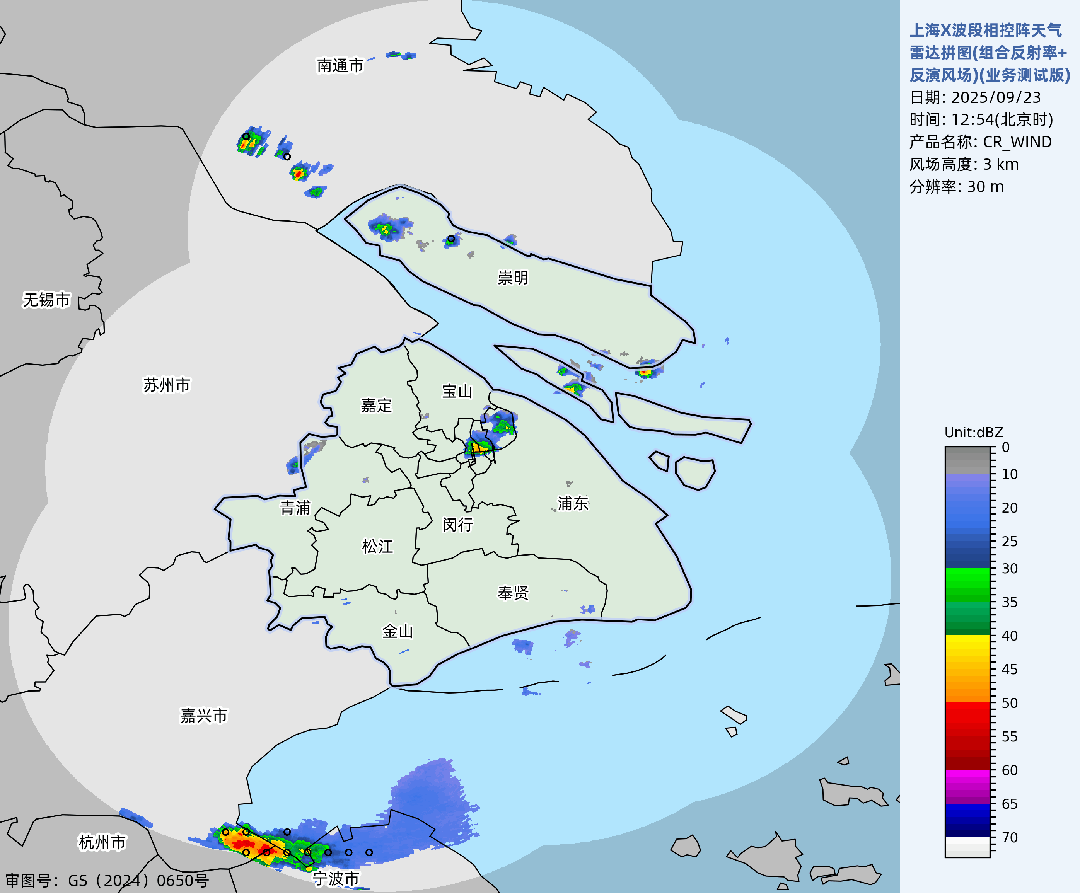Click the time text 12:54(北京时)
The width and height of the screenshot is (1080, 893).
click(1002, 120)
